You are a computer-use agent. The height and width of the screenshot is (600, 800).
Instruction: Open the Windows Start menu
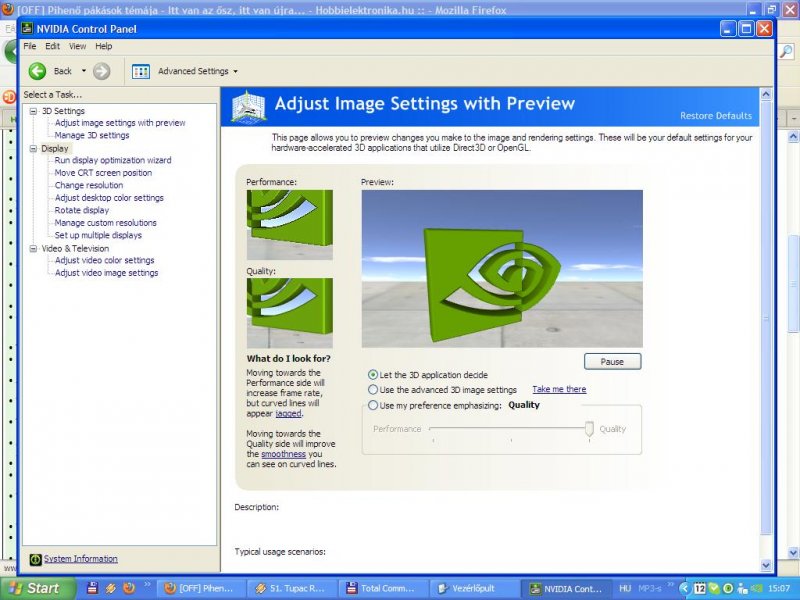(x=38, y=588)
